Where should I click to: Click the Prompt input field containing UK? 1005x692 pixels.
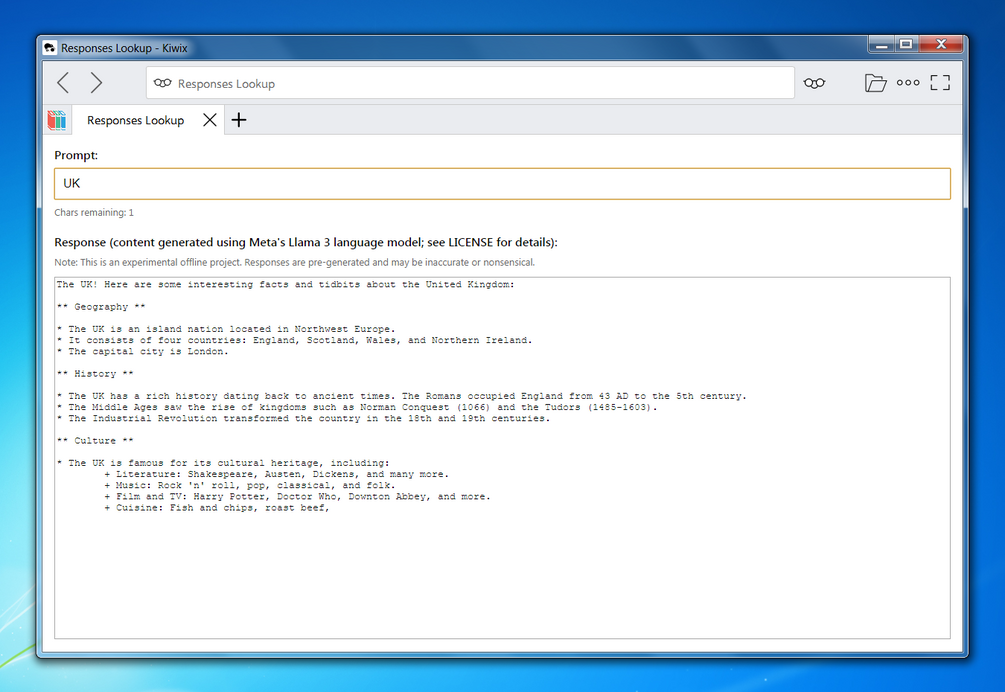502,184
